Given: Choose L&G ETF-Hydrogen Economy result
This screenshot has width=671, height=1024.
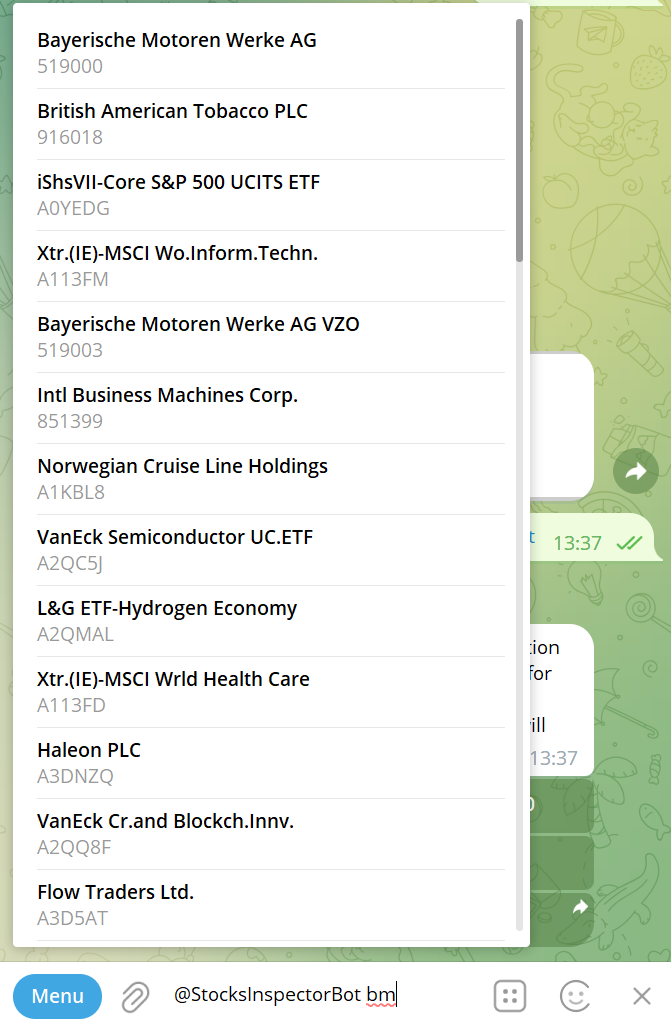Looking at the screenshot, I should tap(270, 621).
